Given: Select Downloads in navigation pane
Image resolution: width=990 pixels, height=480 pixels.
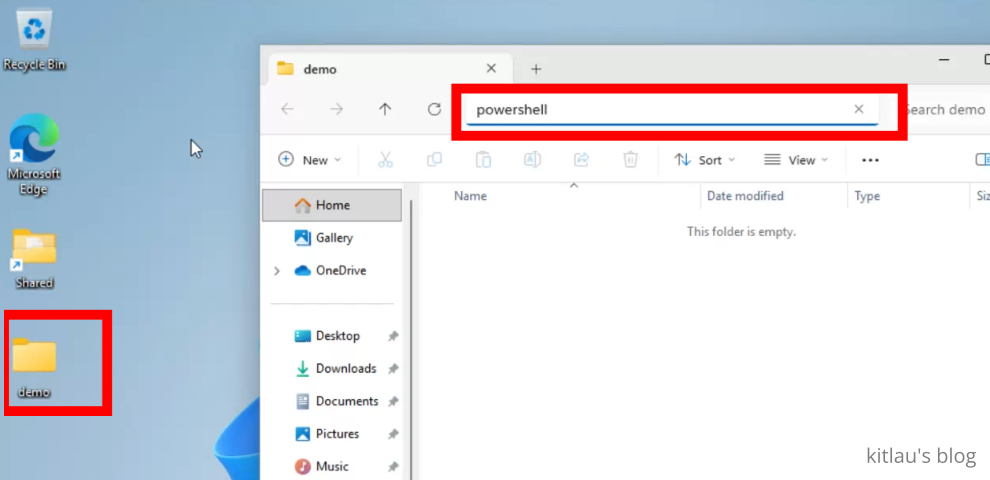Looking at the screenshot, I should (345, 369).
